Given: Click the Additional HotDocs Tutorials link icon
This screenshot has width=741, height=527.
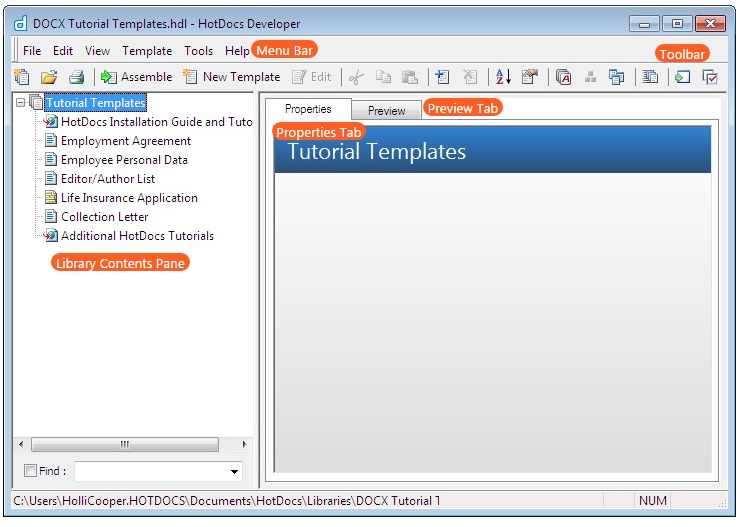Looking at the screenshot, I should pyautogui.click(x=51, y=235).
